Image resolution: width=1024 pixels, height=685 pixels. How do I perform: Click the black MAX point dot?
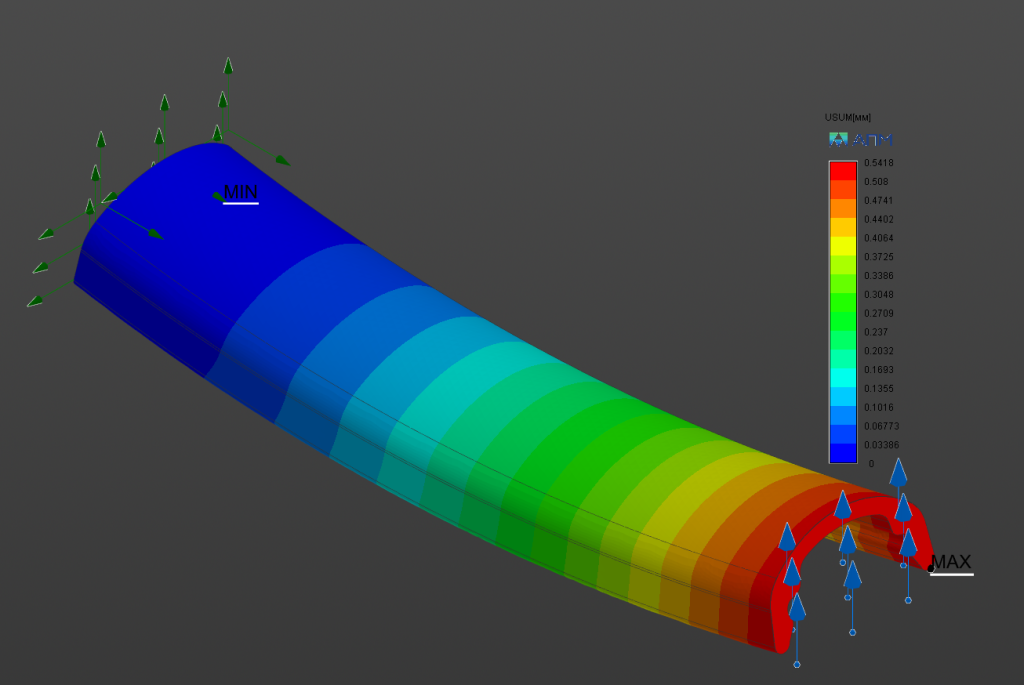[931, 569]
